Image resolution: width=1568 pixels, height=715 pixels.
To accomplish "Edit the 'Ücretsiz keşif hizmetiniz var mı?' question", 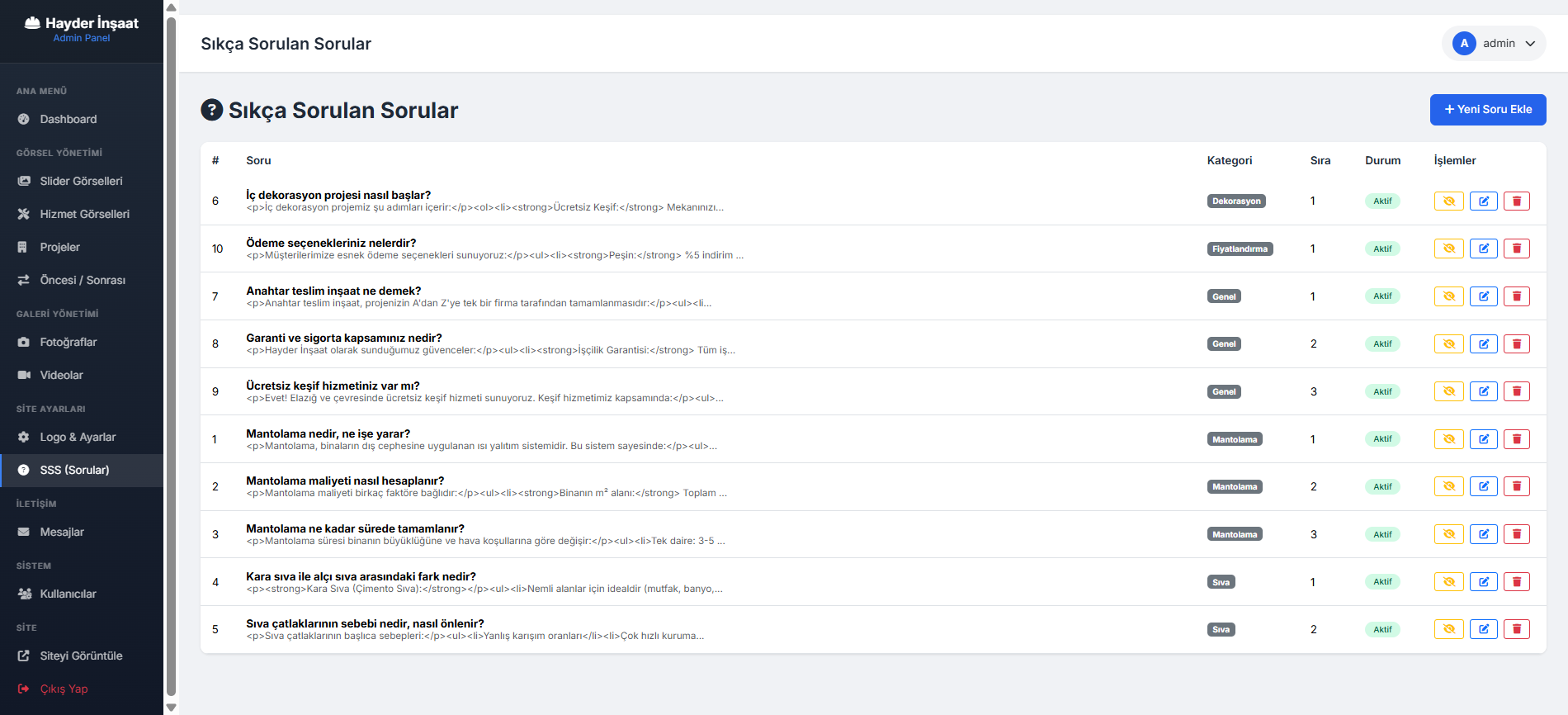I will pos(1483,391).
